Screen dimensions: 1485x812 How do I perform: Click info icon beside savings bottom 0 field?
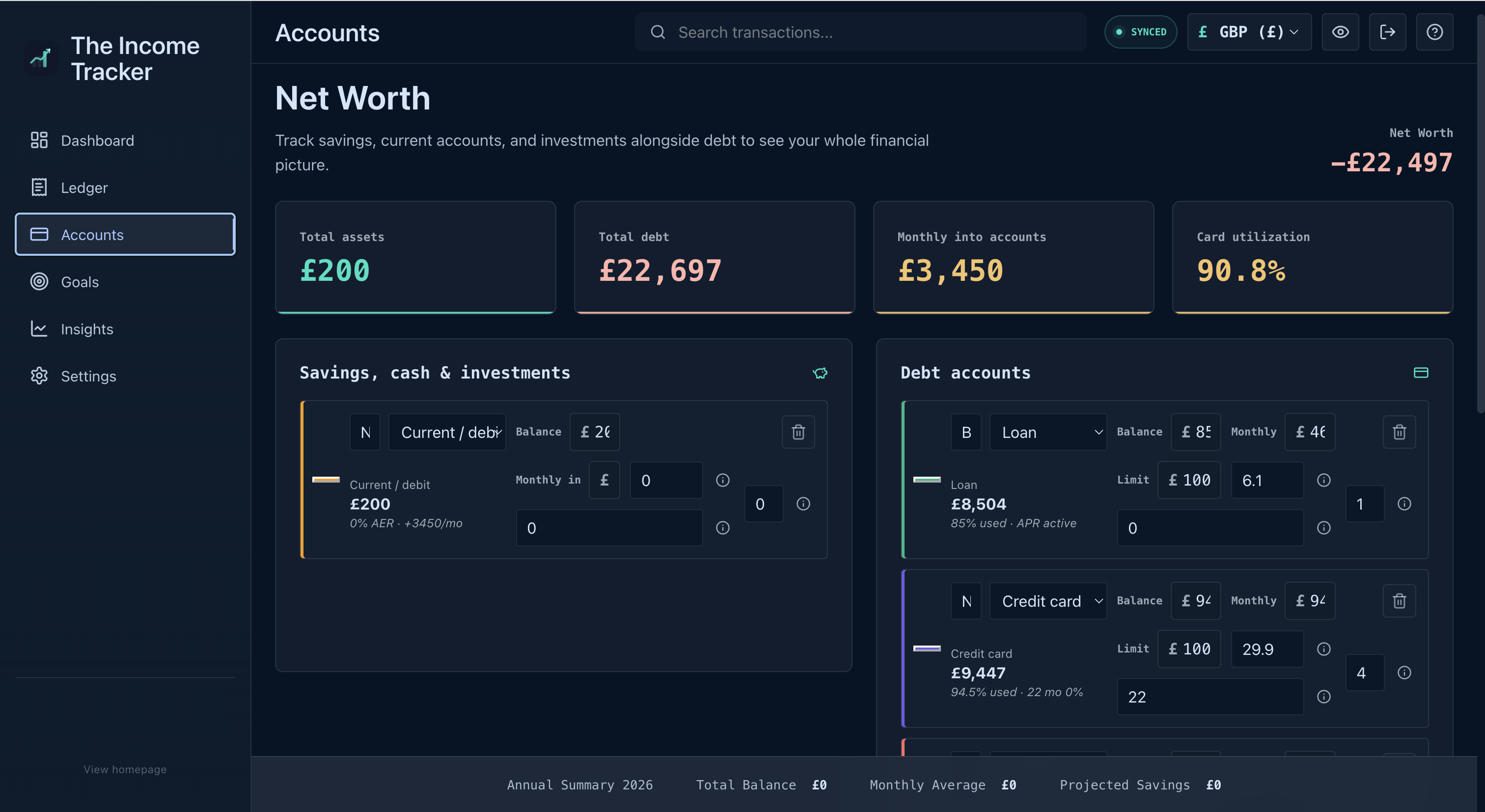[x=722, y=528]
